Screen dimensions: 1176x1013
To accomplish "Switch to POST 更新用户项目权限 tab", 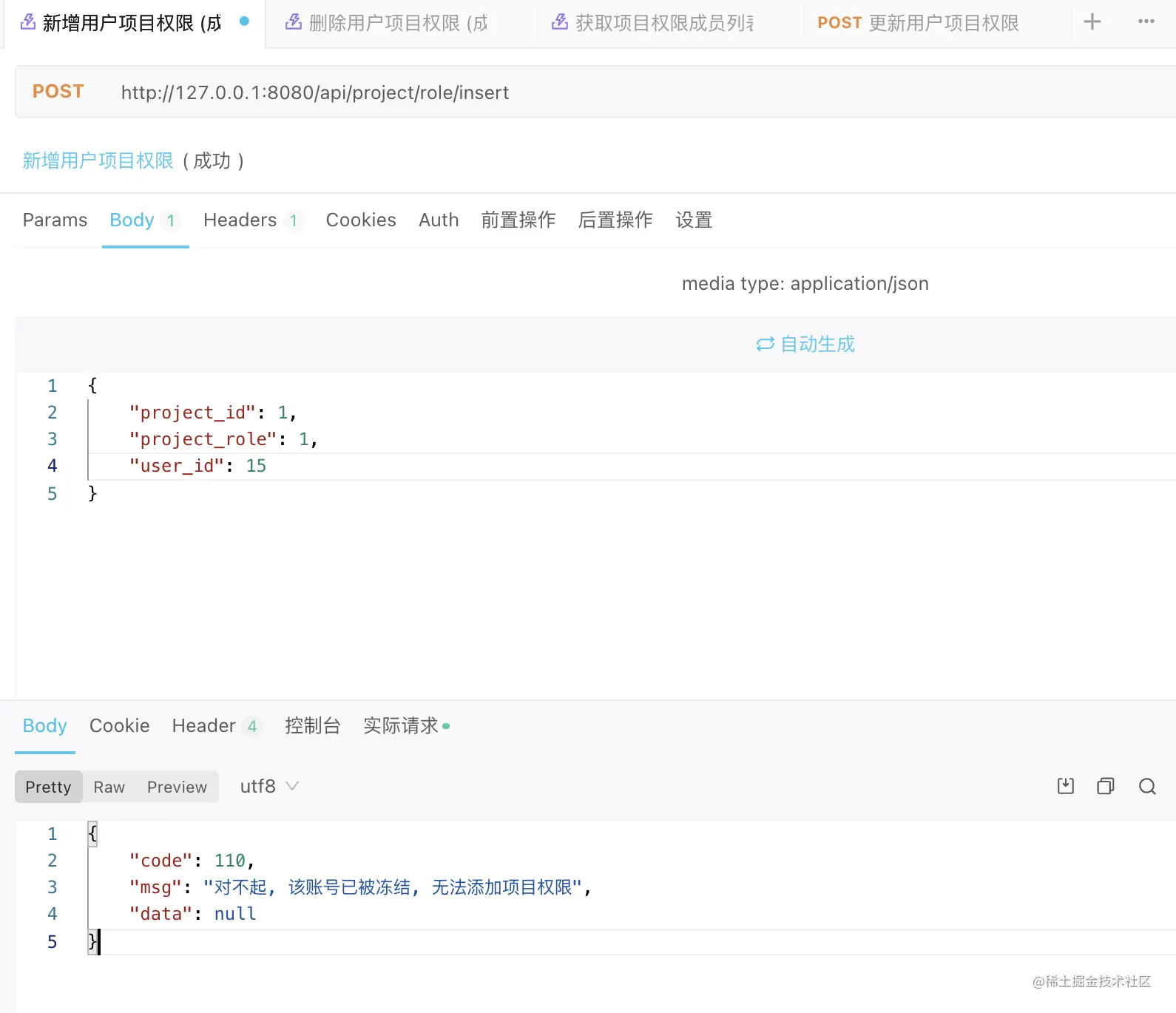I will coord(918,23).
